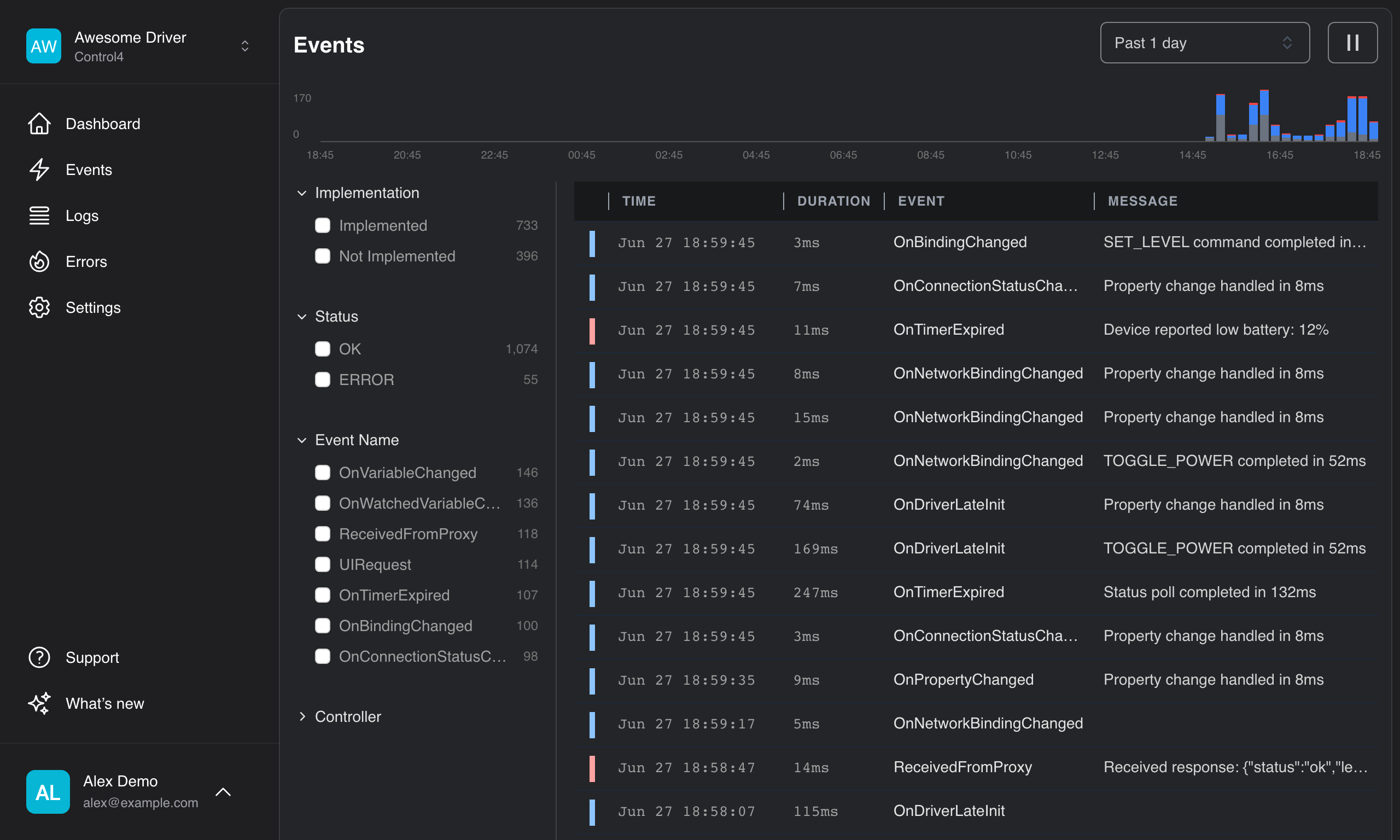The width and height of the screenshot is (1400, 840).
Task: Click the Dashboard home icon
Action: point(39,124)
